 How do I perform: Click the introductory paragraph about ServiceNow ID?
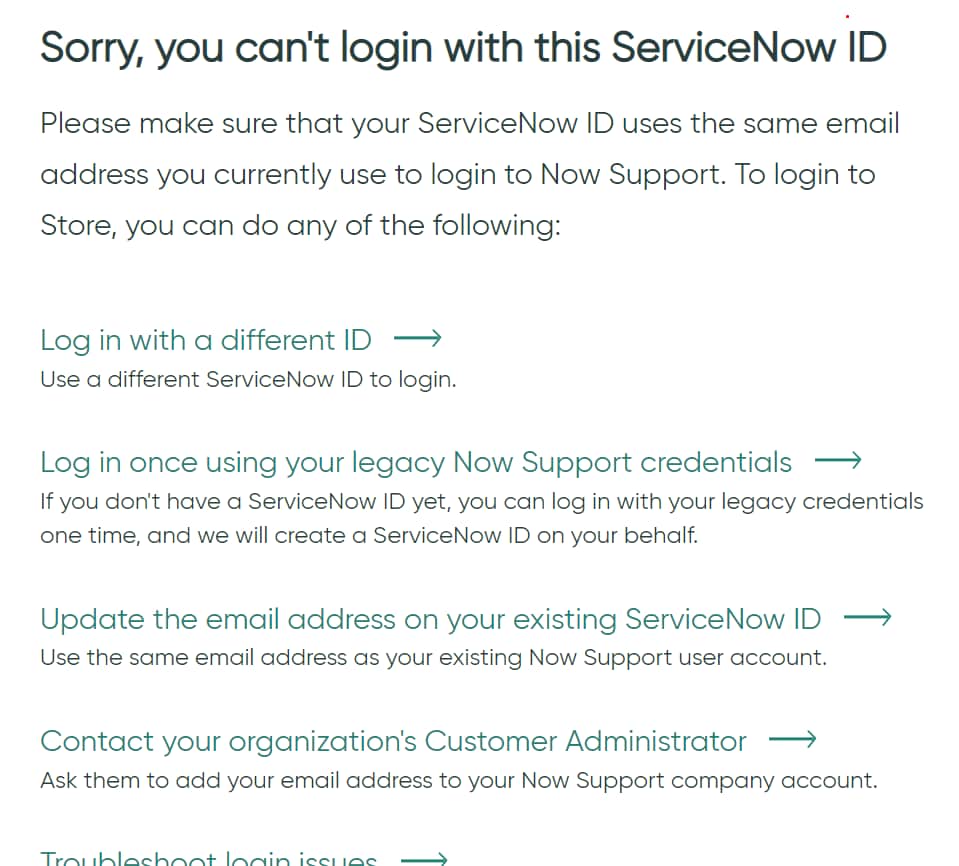[470, 174]
